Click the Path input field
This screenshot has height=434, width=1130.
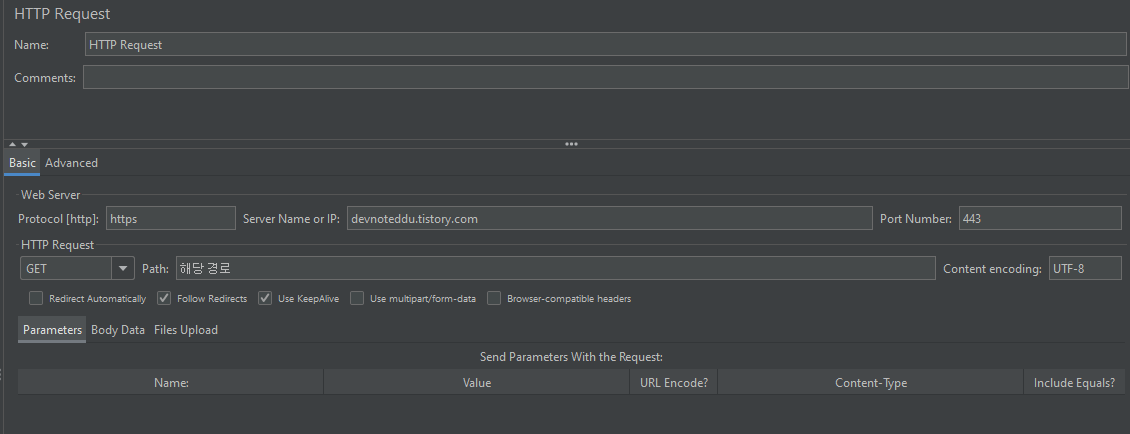point(555,269)
